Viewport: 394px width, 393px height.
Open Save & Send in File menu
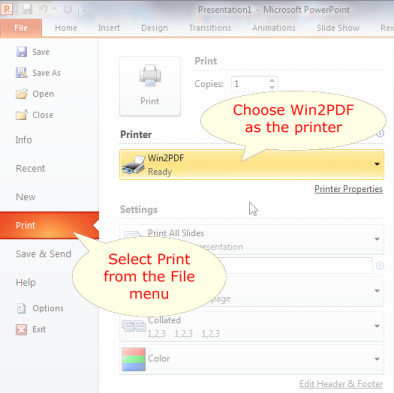(x=43, y=254)
